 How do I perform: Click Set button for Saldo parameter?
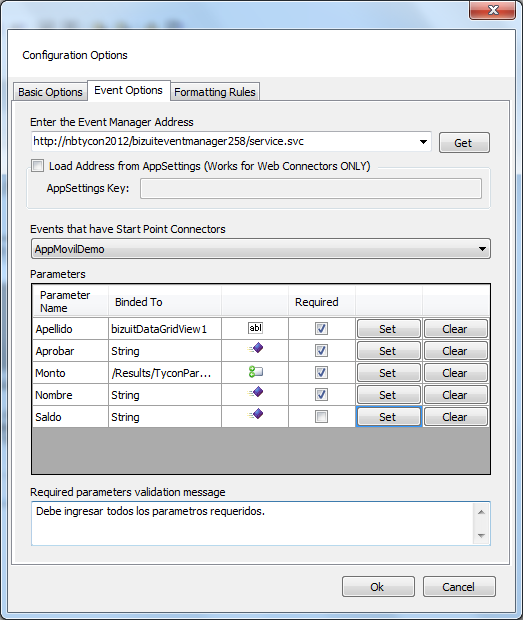click(x=389, y=417)
